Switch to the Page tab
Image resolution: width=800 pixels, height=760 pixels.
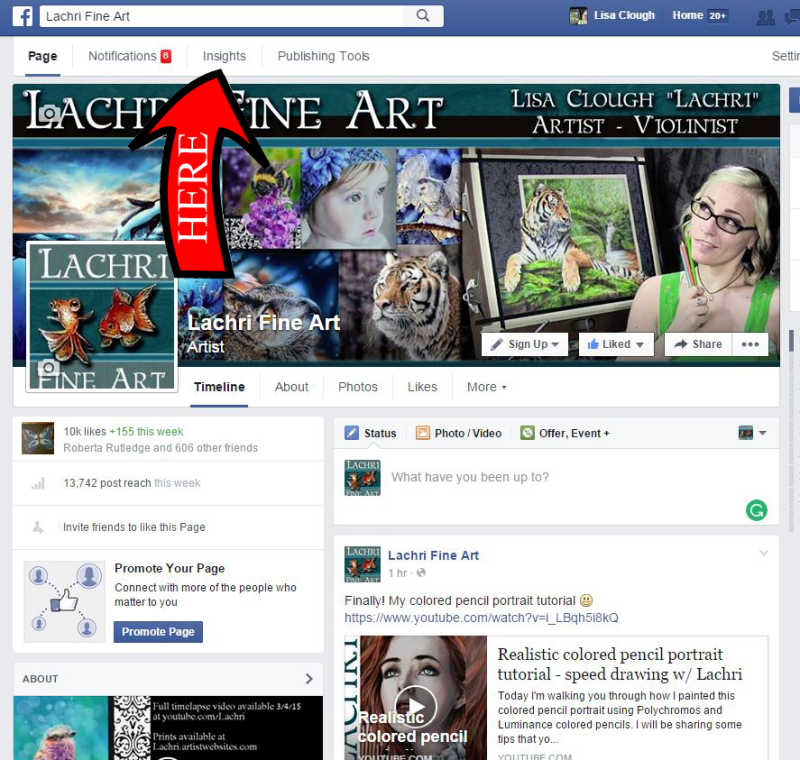point(43,56)
